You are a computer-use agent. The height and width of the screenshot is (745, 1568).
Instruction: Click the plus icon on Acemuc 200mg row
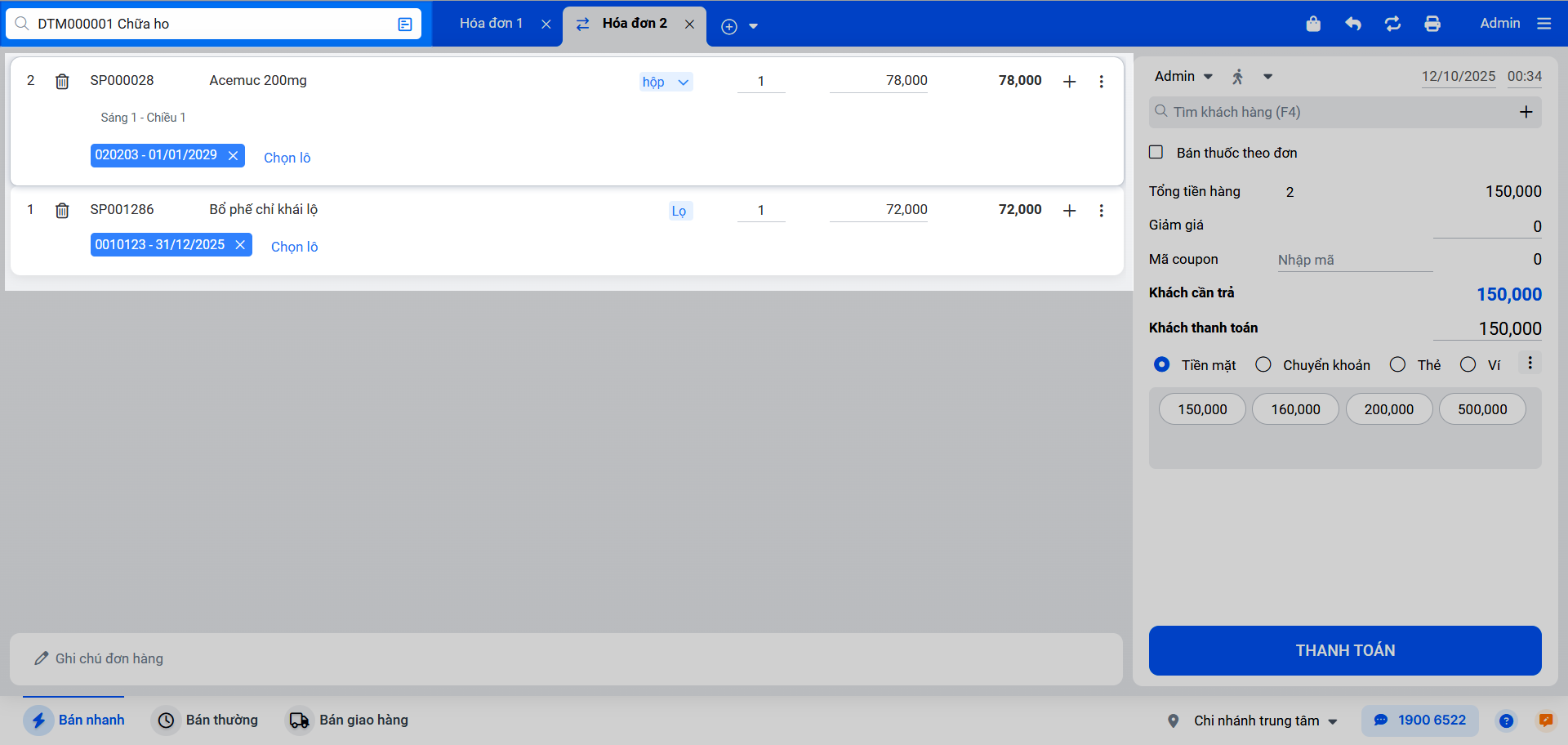pos(1070,81)
